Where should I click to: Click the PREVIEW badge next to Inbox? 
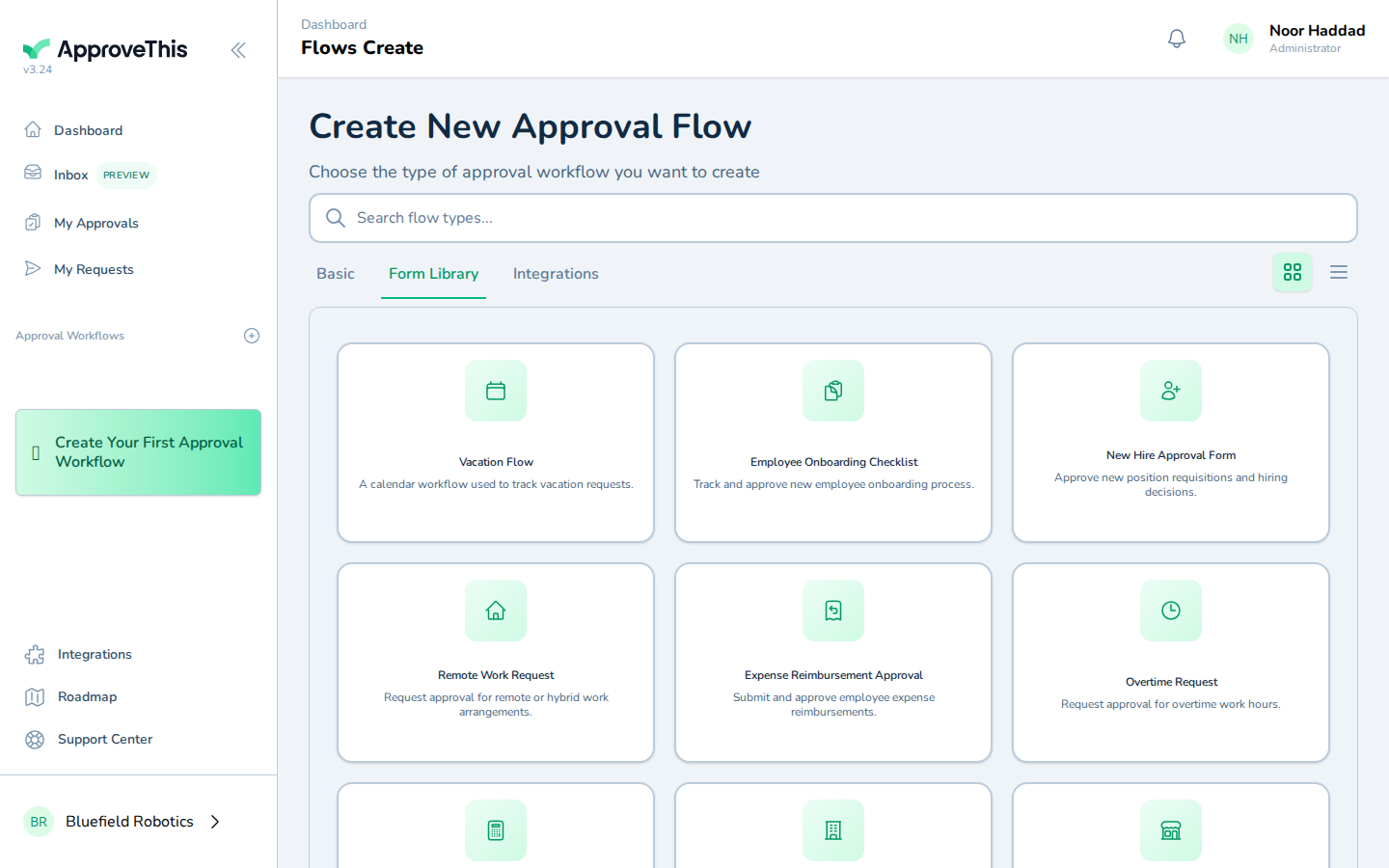click(126, 176)
